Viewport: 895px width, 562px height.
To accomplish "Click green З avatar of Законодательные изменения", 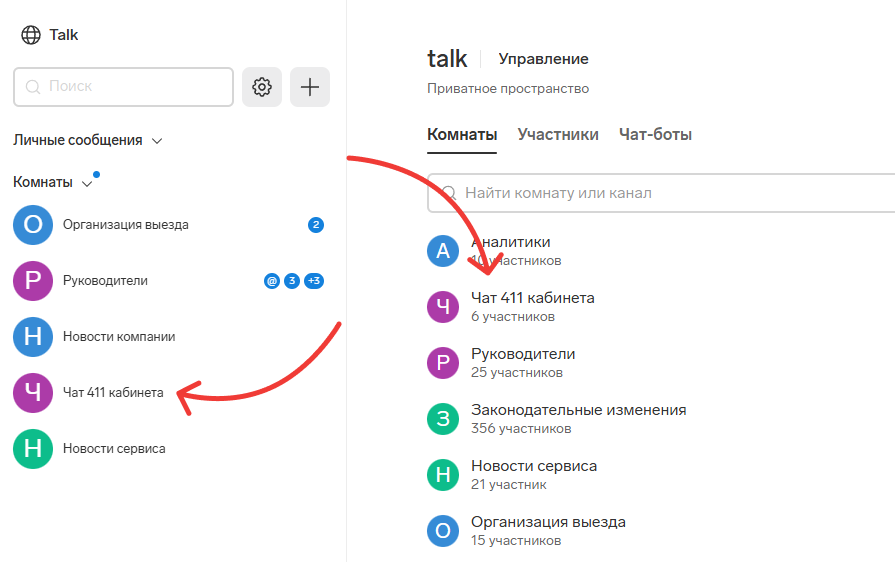I will tap(443, 418).
